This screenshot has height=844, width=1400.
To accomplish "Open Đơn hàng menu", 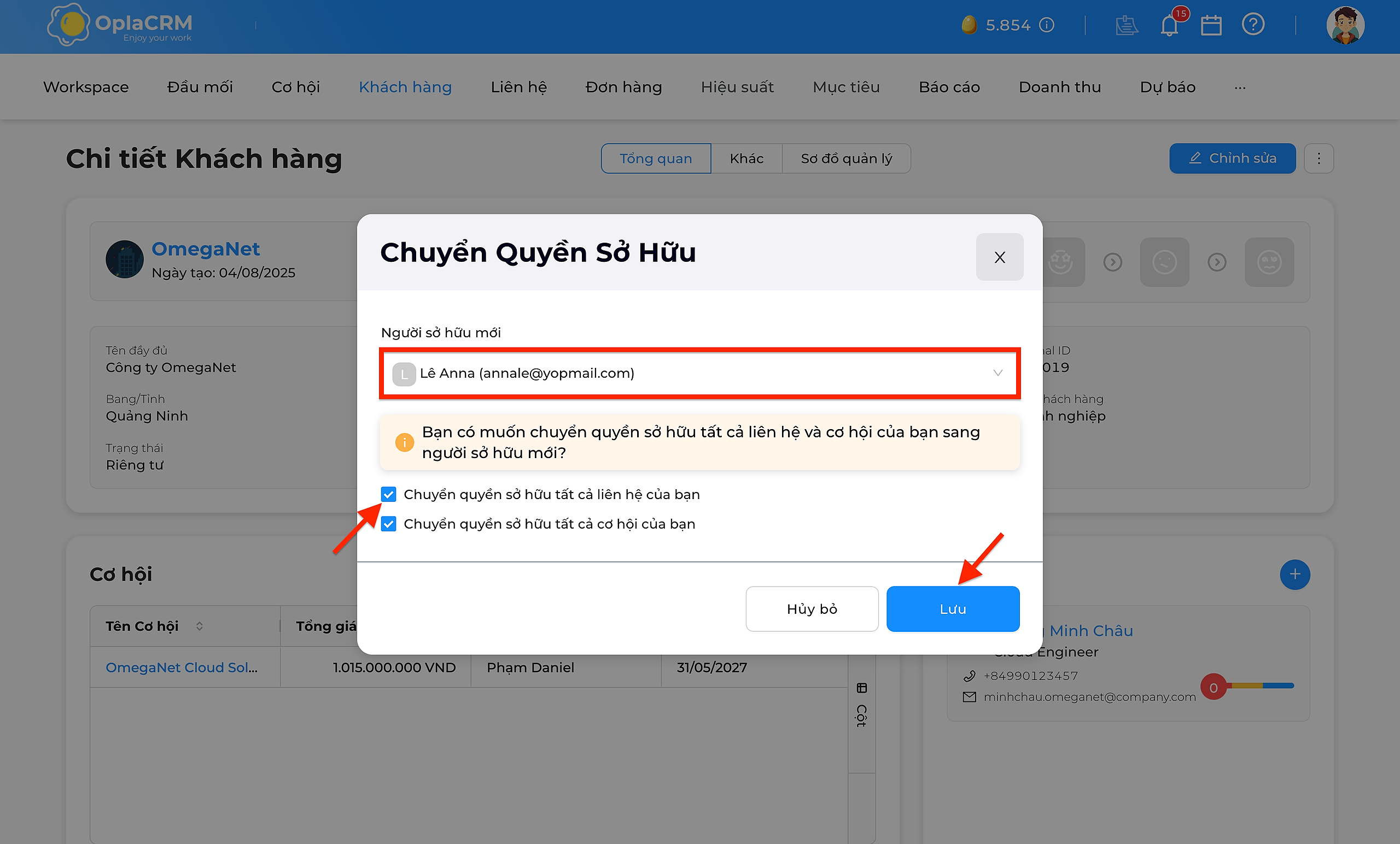I will click(624, 87).
